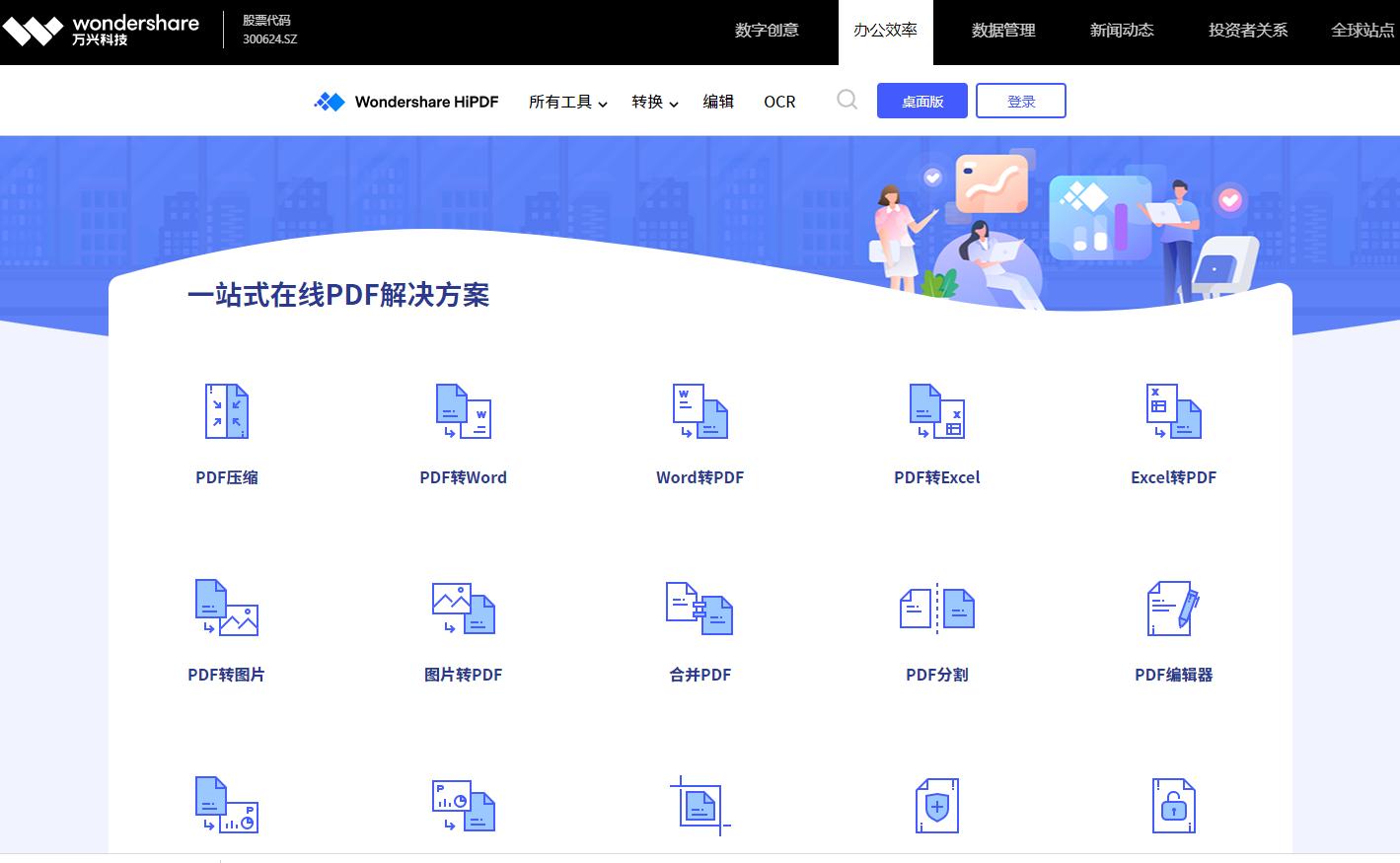Screen dimensions: 1400x863
Task: Switch to the 办公效率 tab
Action: tap(885, 31)
